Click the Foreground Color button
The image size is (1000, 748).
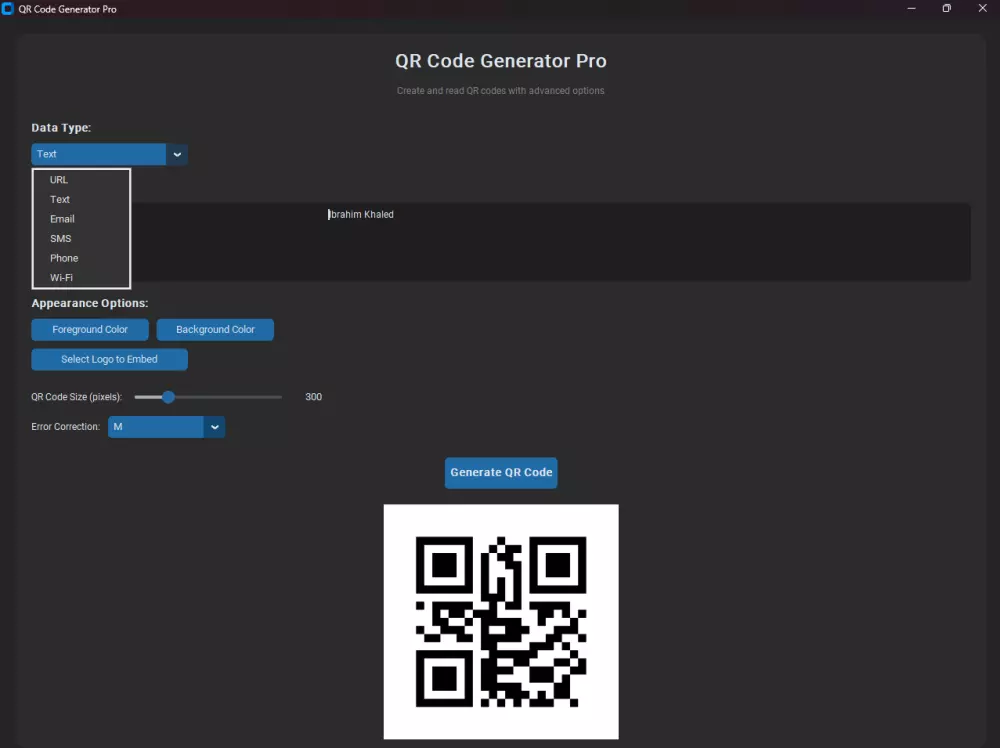click(90, 330)
